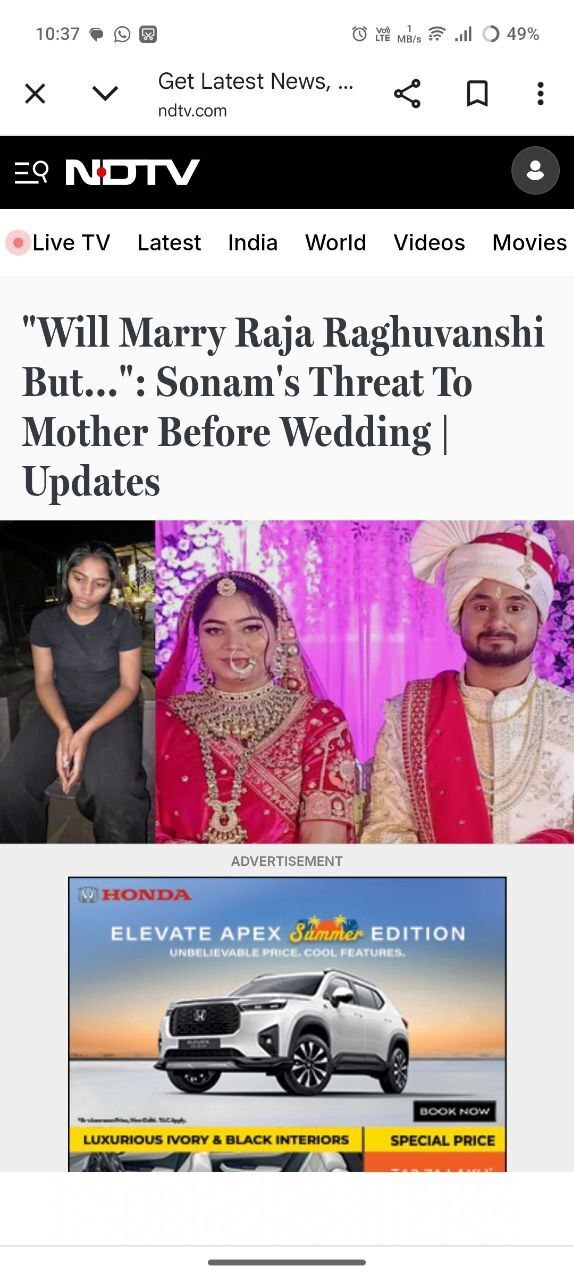Viewport: 574px width, 1280px height.
Task: Open the three-dot overflow menu
Action: coord(540,94)
